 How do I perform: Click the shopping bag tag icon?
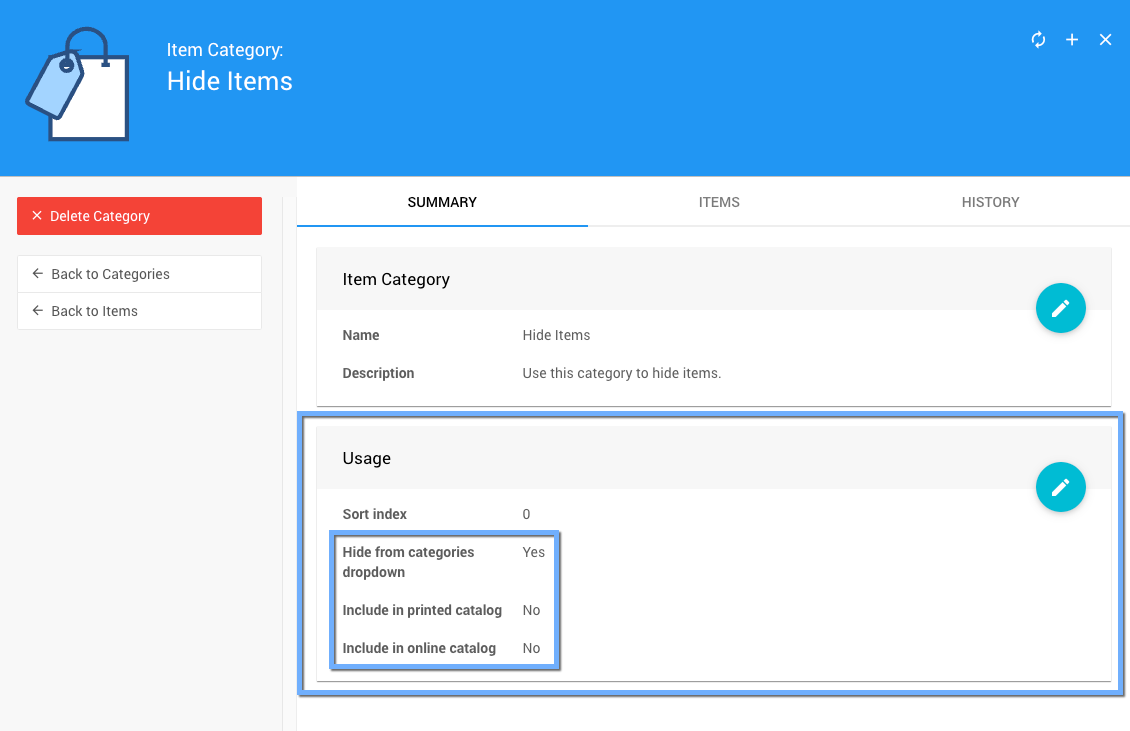click(78, 86)
